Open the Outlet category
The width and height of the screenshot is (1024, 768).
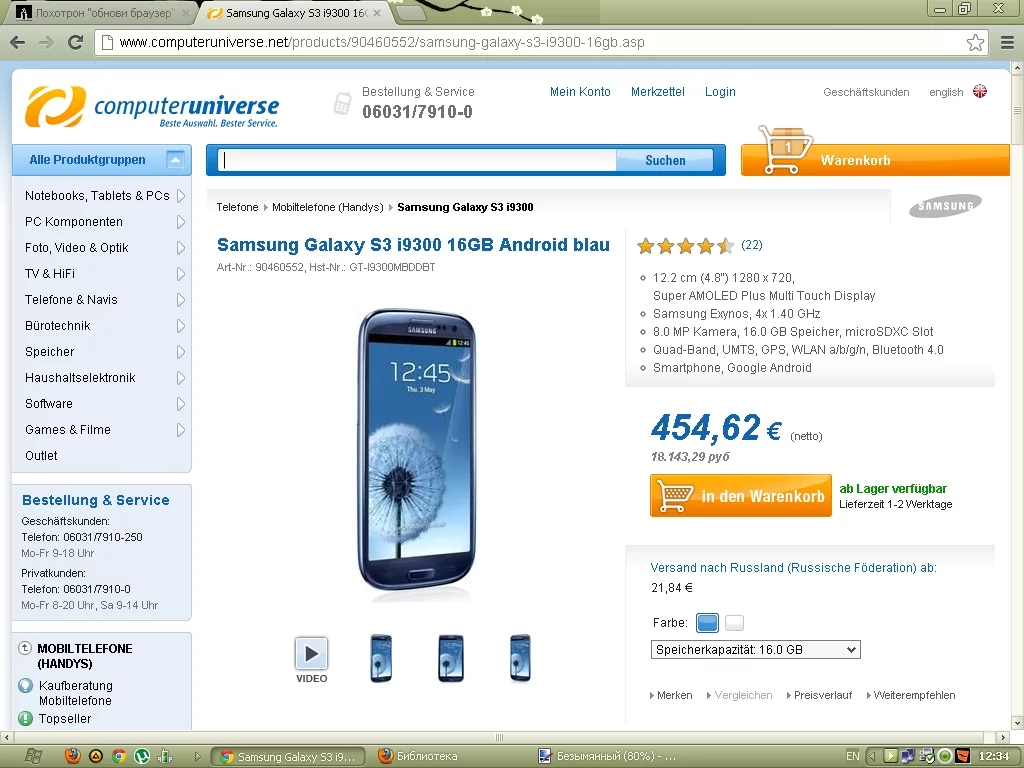(41, 456)
